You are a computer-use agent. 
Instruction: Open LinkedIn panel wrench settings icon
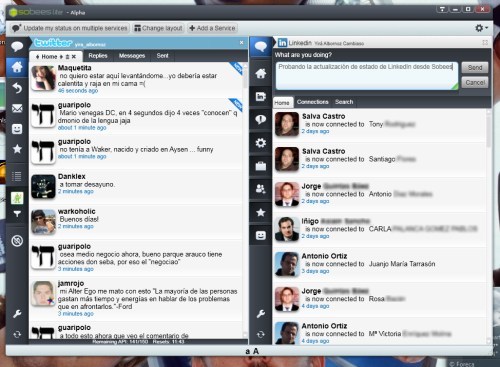(261, 314)
